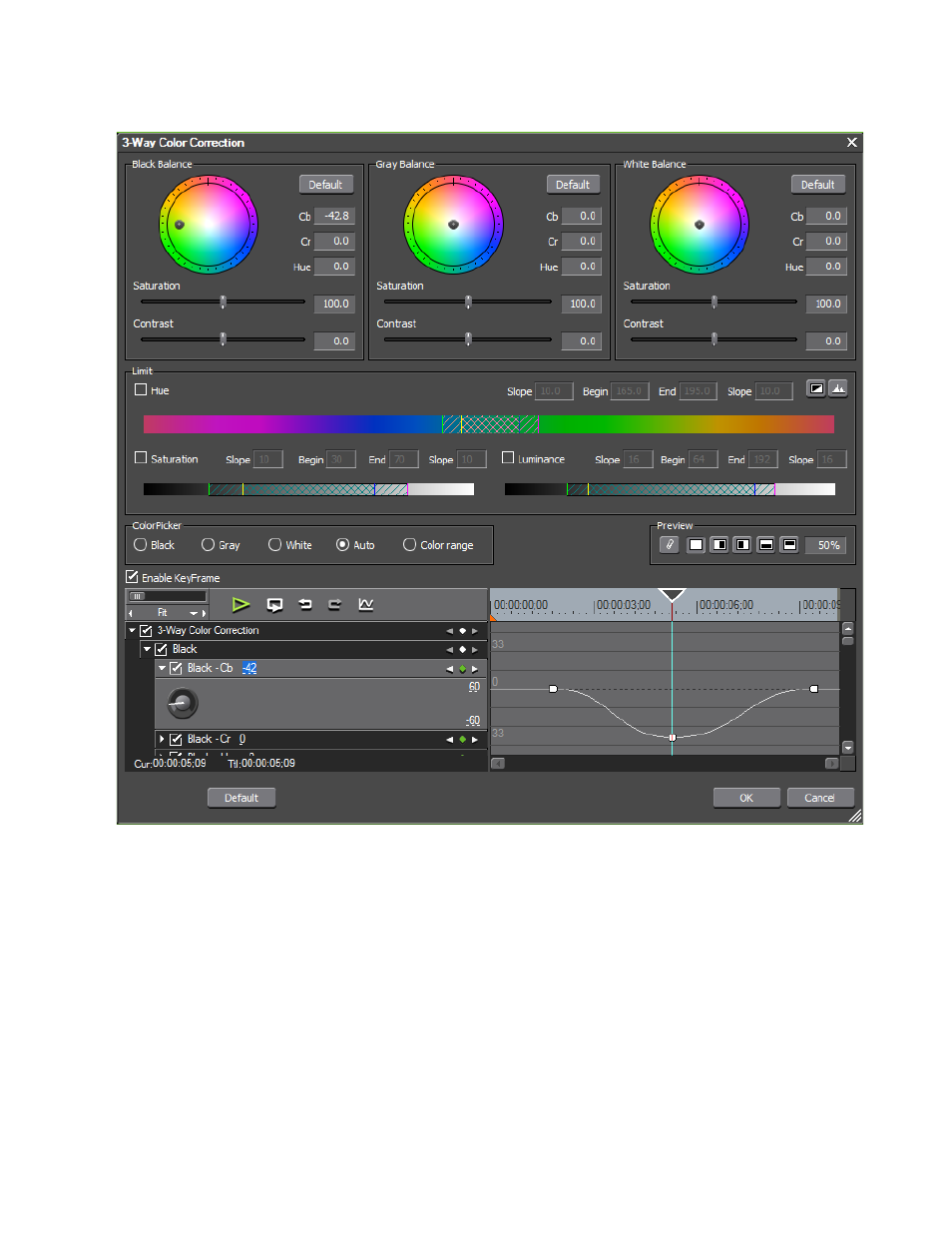The height and width of the screenshot is (1233, 952).
Task: Select preview with filter on bottom half
Action: click(x=766, y=544)
